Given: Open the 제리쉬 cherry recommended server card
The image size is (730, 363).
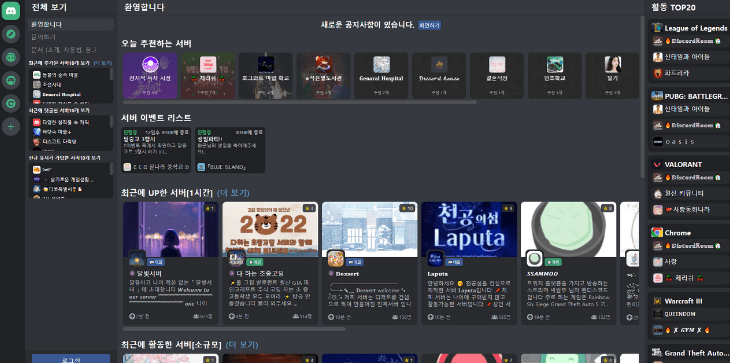Looking at the screenshot, I should point(208,76).
